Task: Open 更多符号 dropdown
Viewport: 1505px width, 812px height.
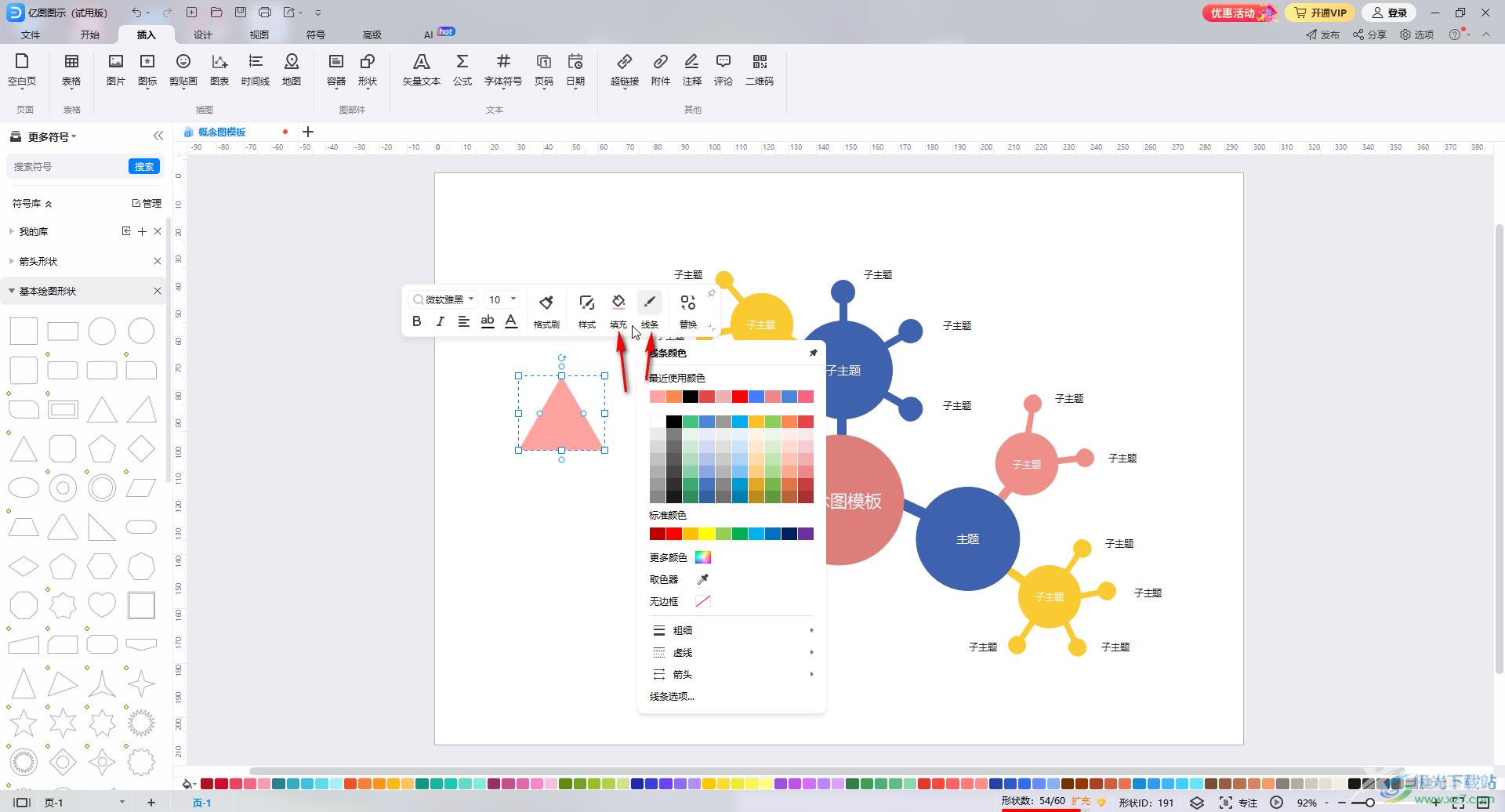Action: coord(52,137)
